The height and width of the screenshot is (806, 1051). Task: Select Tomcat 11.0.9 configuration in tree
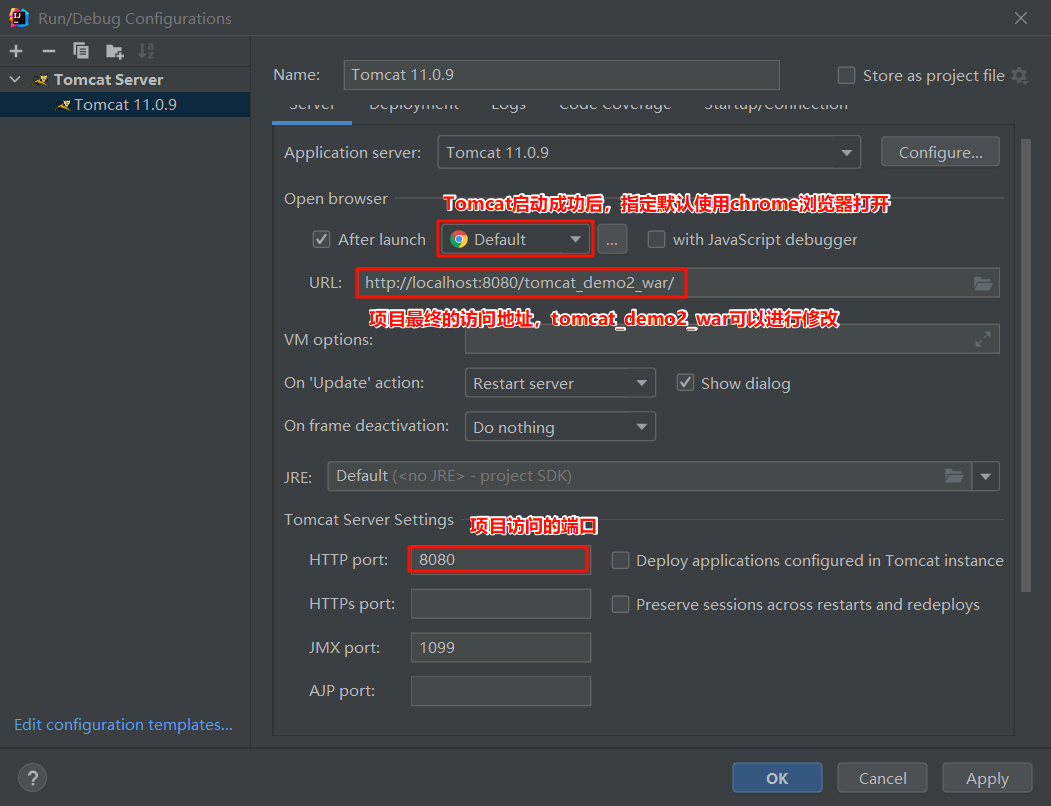coord(125,105)
